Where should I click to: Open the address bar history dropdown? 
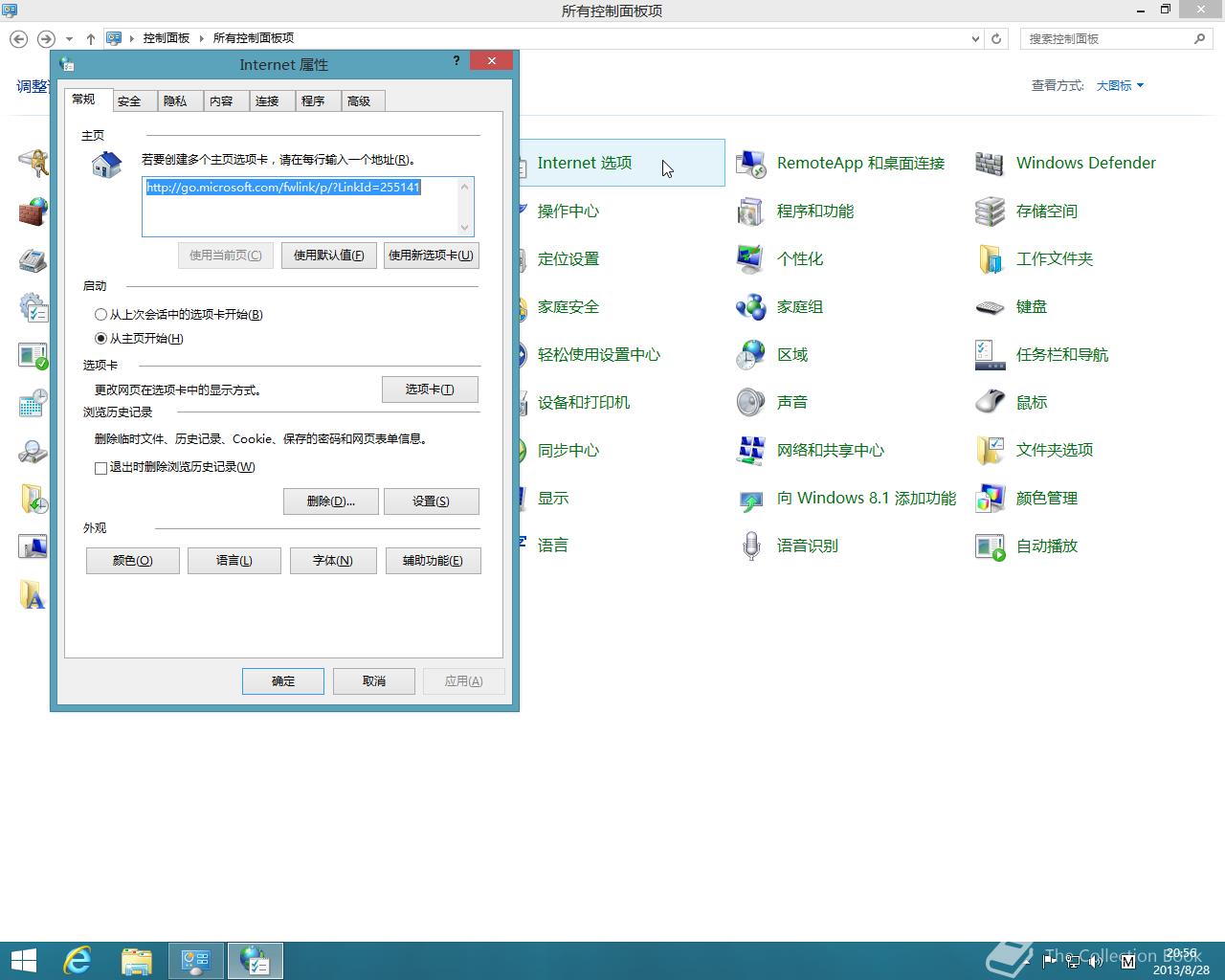[975, 38]
